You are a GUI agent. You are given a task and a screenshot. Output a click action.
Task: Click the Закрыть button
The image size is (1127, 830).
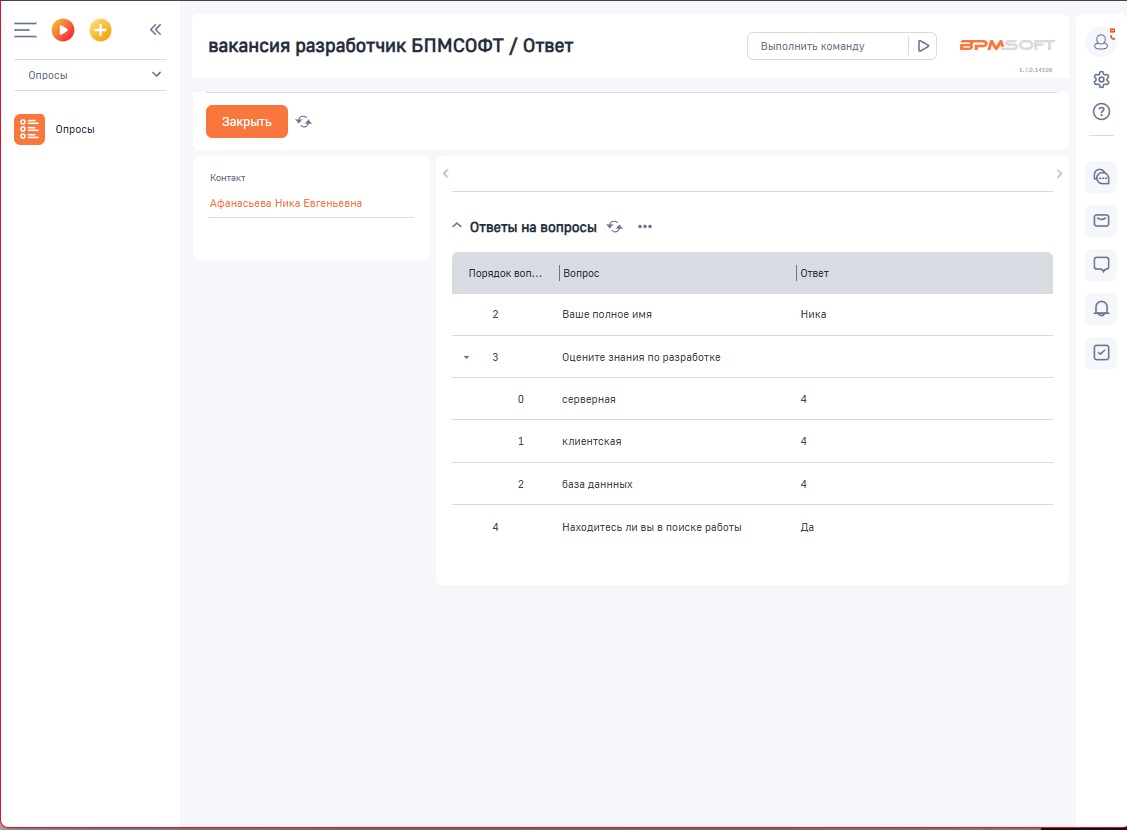coord(246,121)
